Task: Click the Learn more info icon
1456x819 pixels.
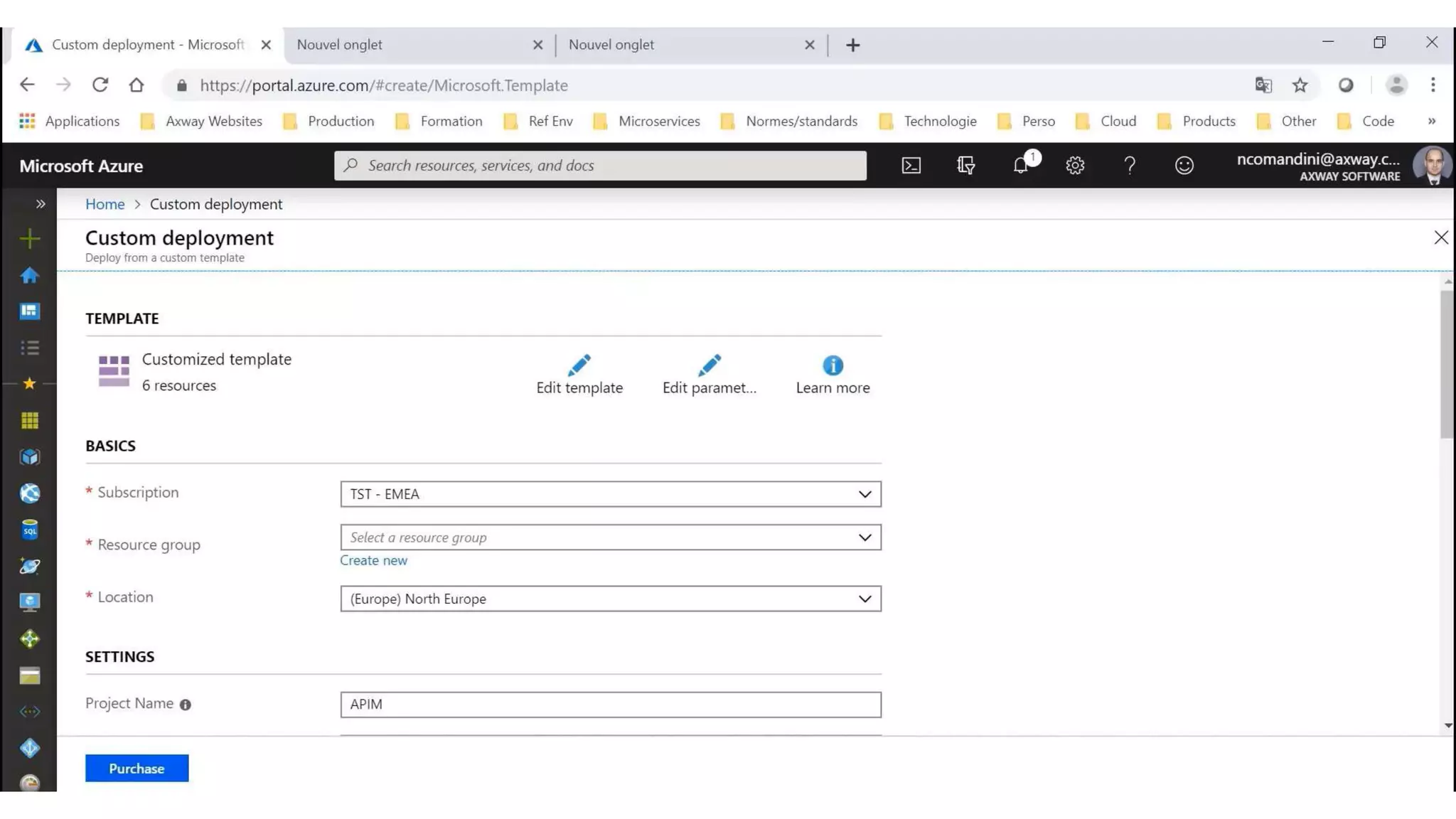Action: point(833,365)
